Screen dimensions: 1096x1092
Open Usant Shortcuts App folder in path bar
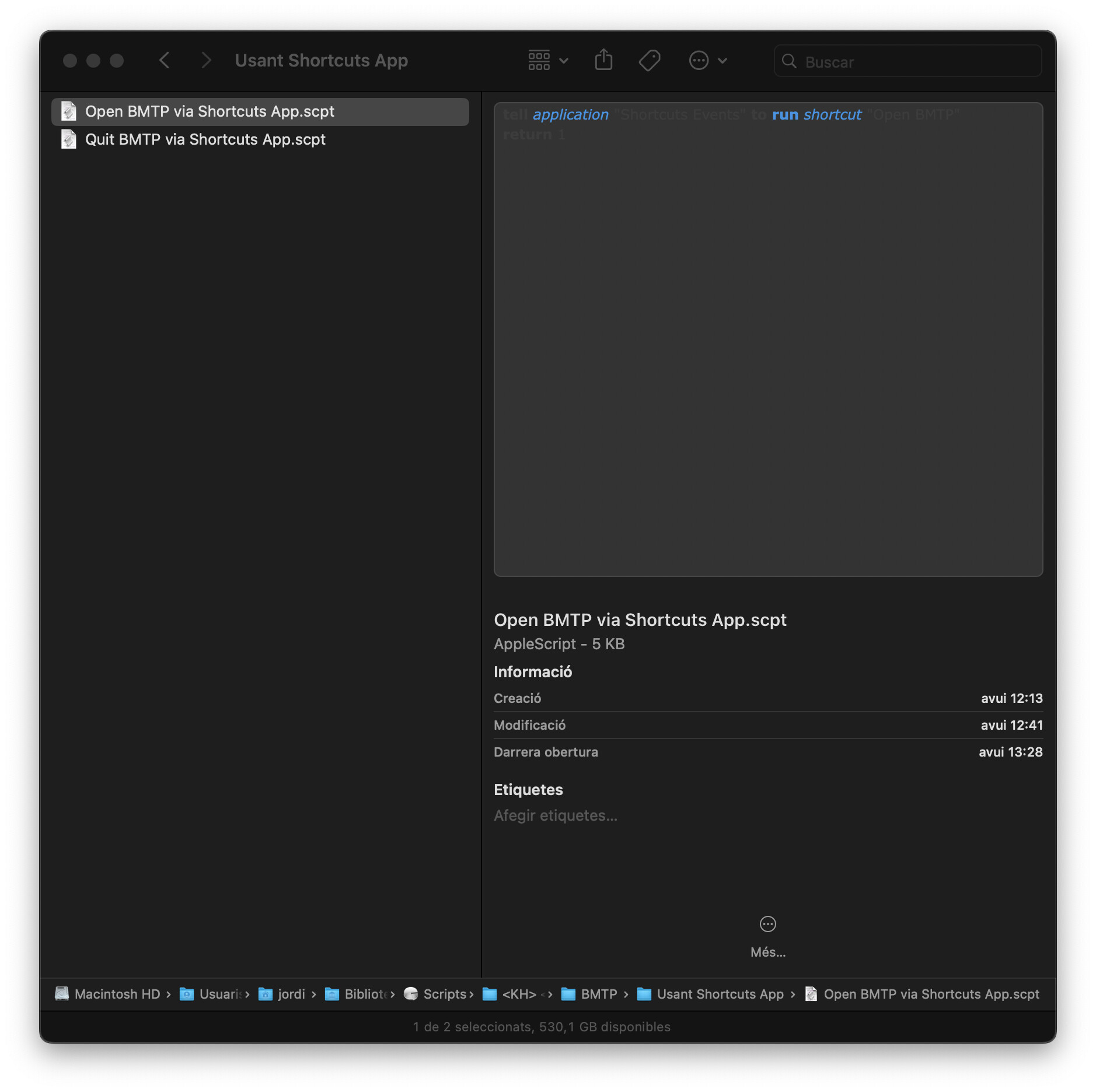(710, 994)
